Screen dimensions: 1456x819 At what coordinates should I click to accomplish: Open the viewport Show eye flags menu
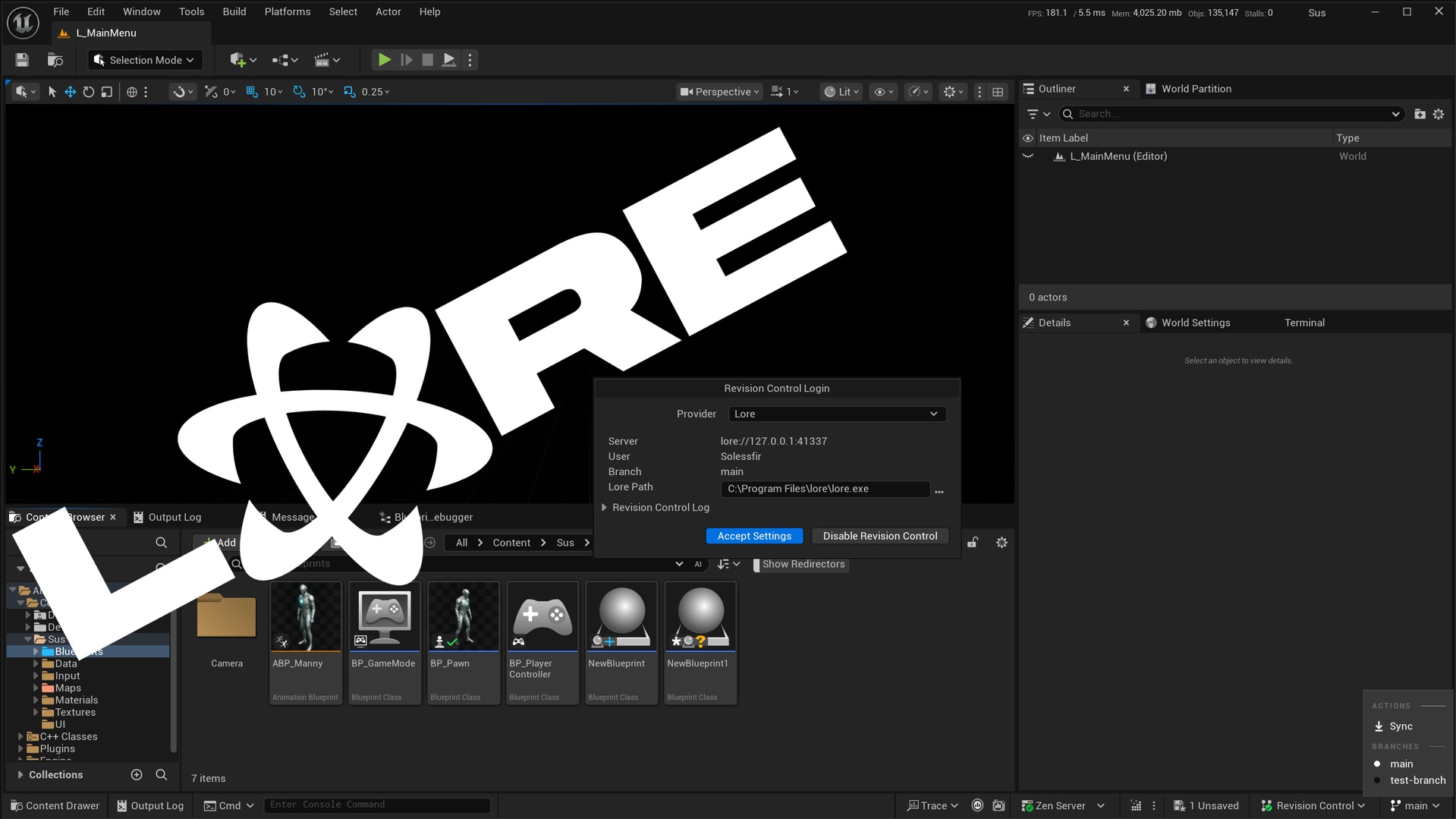pyautogui.click(x=883, y=92)
